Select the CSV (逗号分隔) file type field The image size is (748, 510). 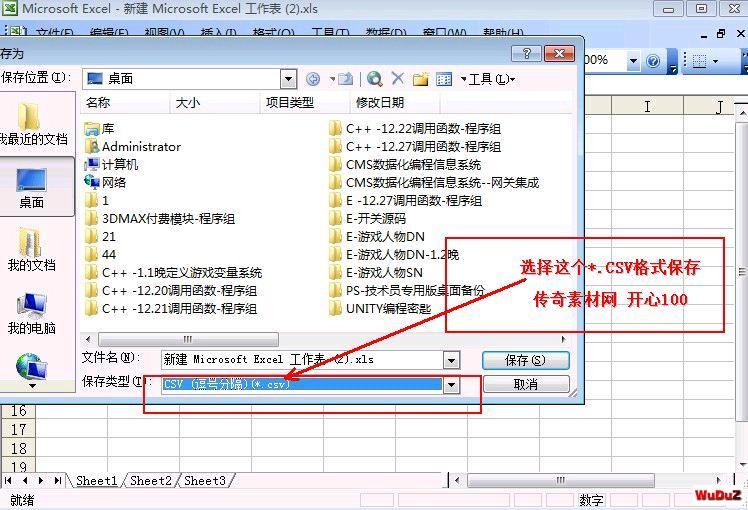tap(302, 385)
